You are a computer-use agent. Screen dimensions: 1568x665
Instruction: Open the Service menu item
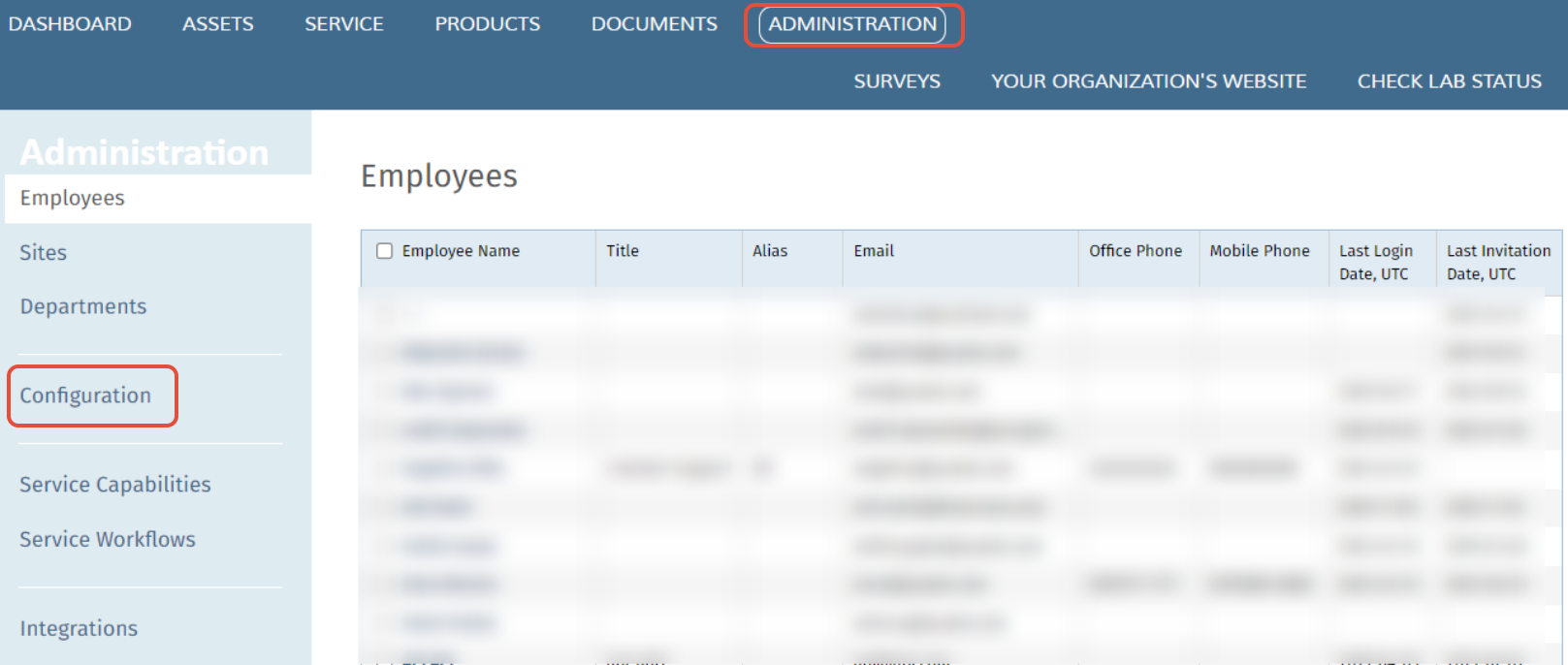pyautogui.click(x=344, y=24)
